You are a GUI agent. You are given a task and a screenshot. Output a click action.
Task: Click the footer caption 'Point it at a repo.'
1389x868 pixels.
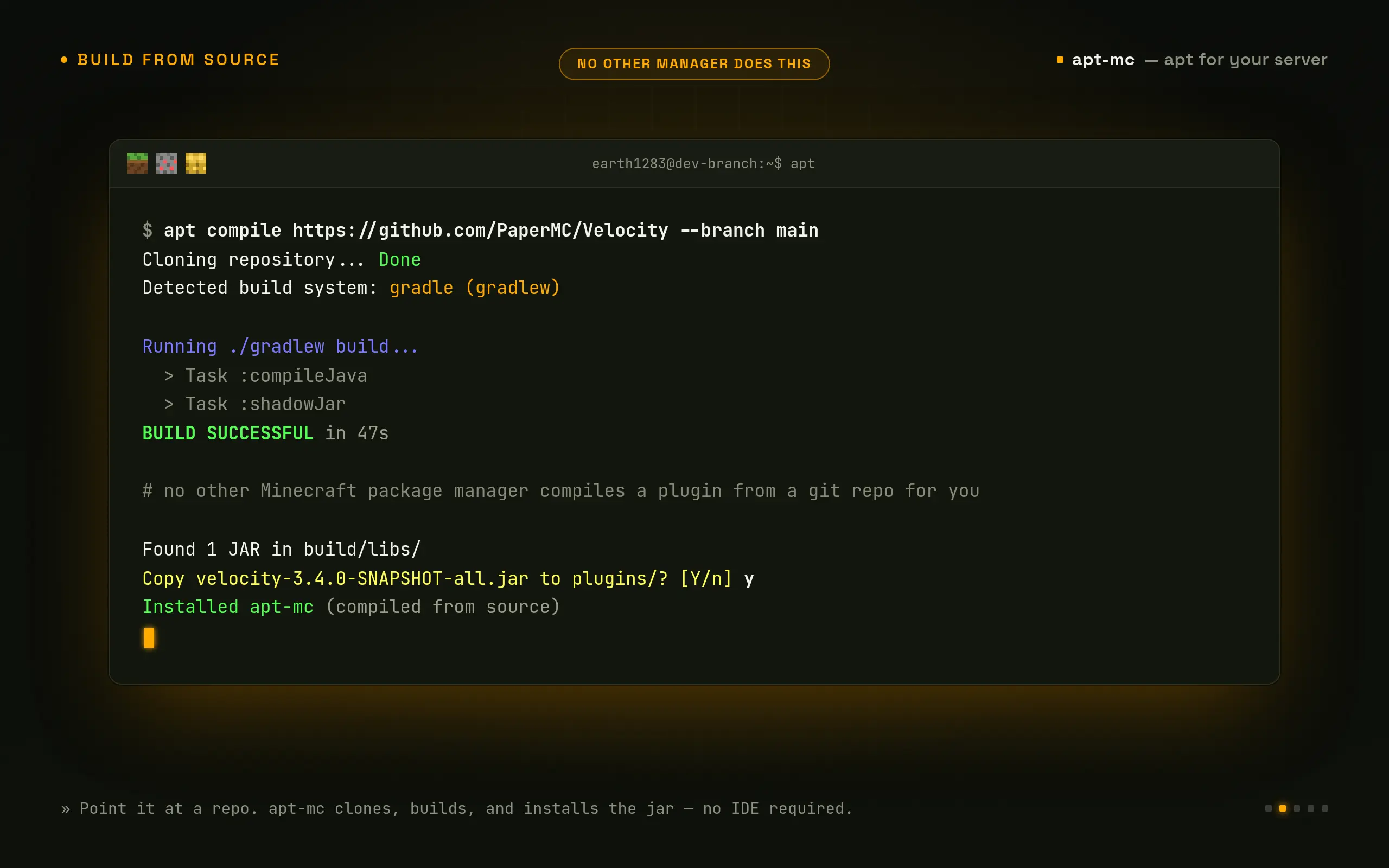(169, 808)
